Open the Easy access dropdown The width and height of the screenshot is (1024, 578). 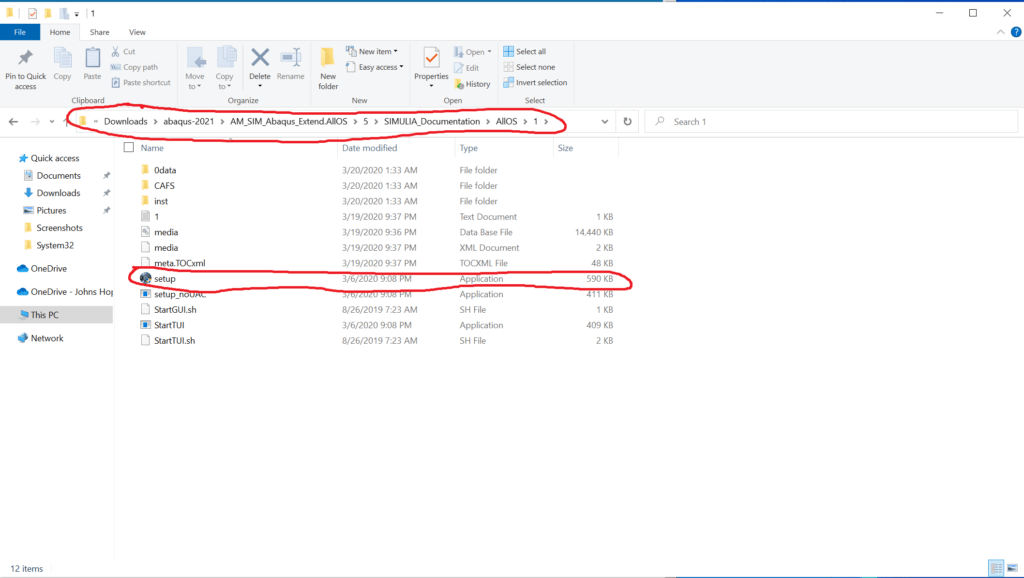coord(374,67)
